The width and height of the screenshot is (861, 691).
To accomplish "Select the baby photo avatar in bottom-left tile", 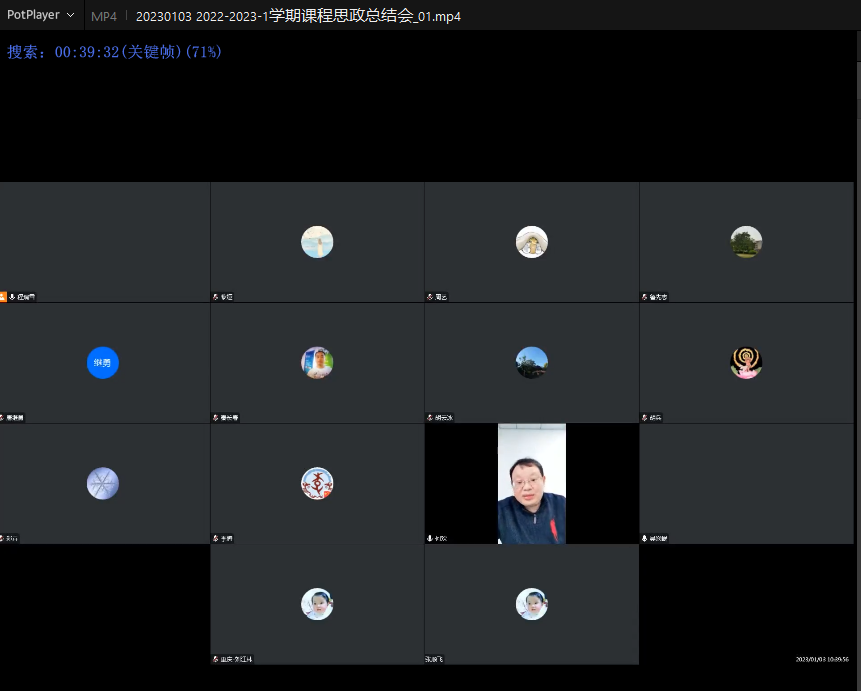I will click(x=317, y=604).
